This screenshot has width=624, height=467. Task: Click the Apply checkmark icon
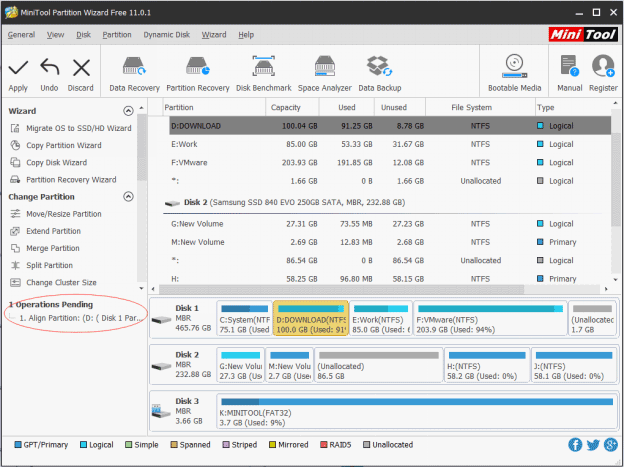pyautogui.click(x=18, y=70)
